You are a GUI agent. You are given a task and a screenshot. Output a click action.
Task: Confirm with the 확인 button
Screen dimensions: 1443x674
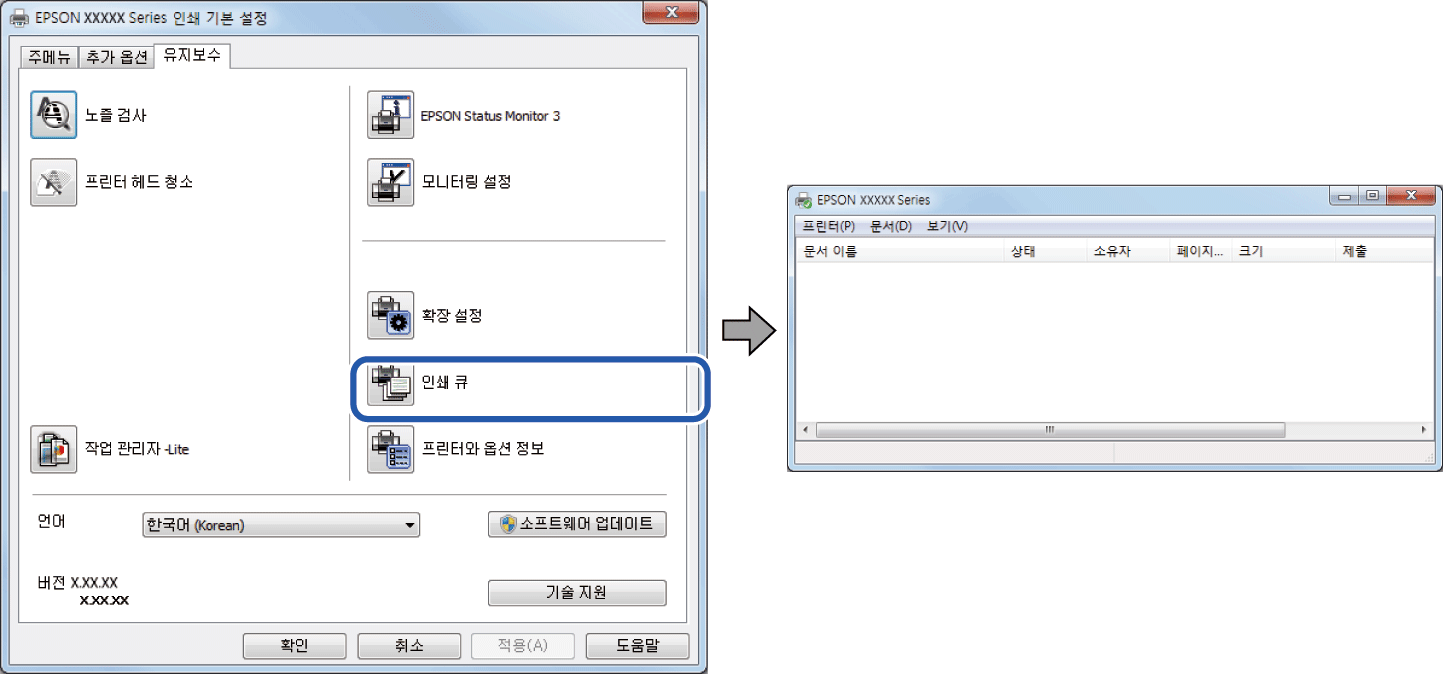click(x=294, y=646)
